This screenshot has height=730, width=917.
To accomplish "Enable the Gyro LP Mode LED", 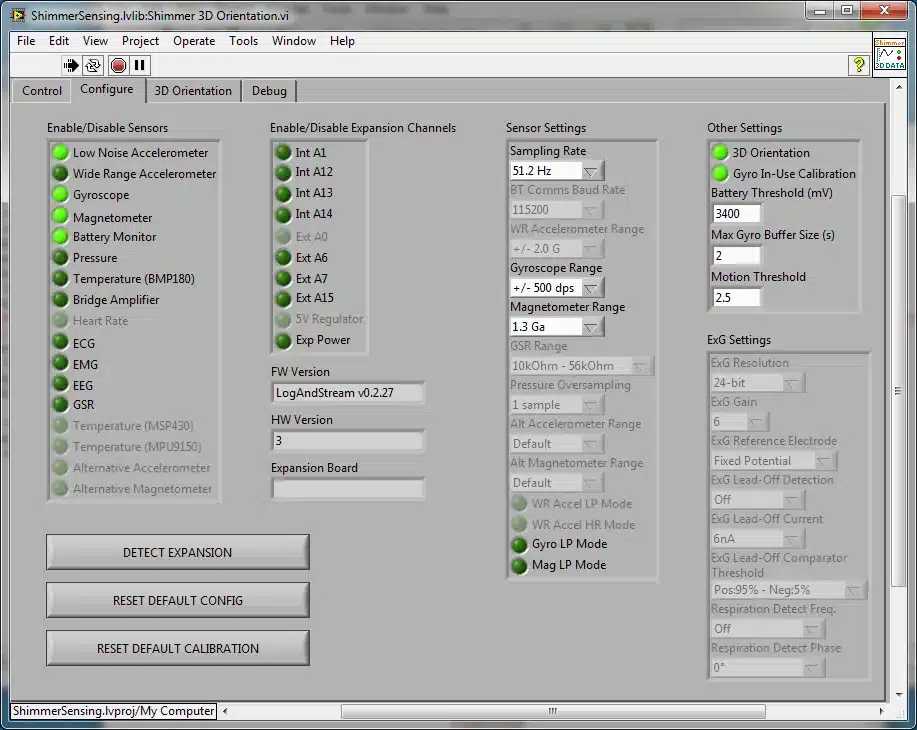I will click(519, 545).
